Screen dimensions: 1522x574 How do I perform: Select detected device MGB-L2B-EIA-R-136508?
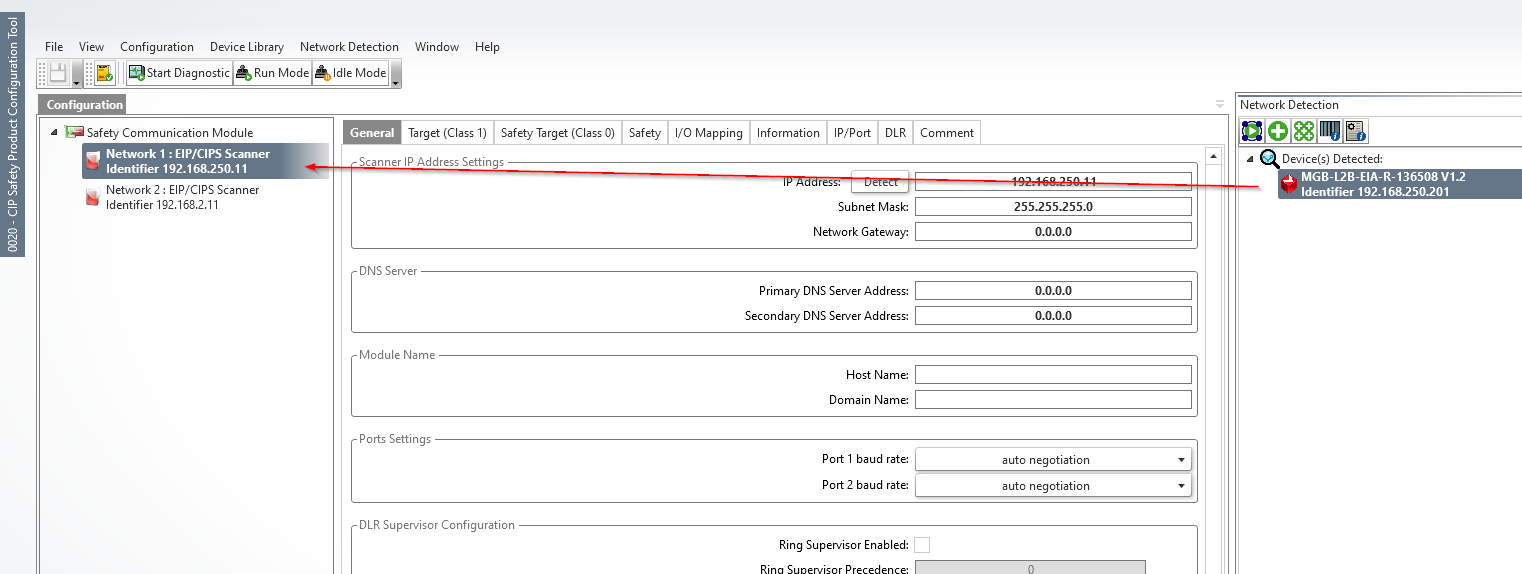(1382, 184)
